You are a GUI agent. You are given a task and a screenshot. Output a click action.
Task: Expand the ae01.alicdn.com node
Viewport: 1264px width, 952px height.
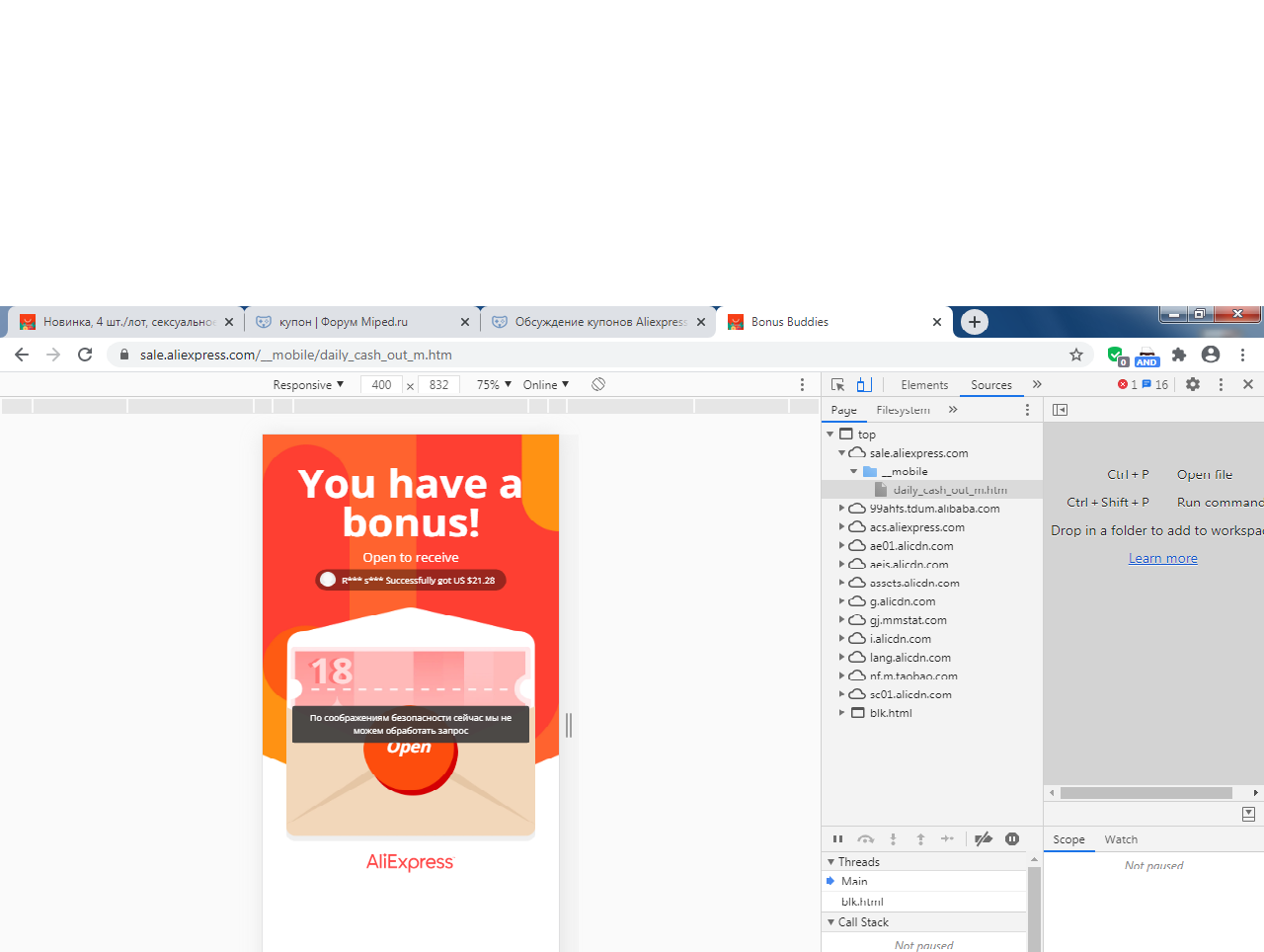[842, 546]
